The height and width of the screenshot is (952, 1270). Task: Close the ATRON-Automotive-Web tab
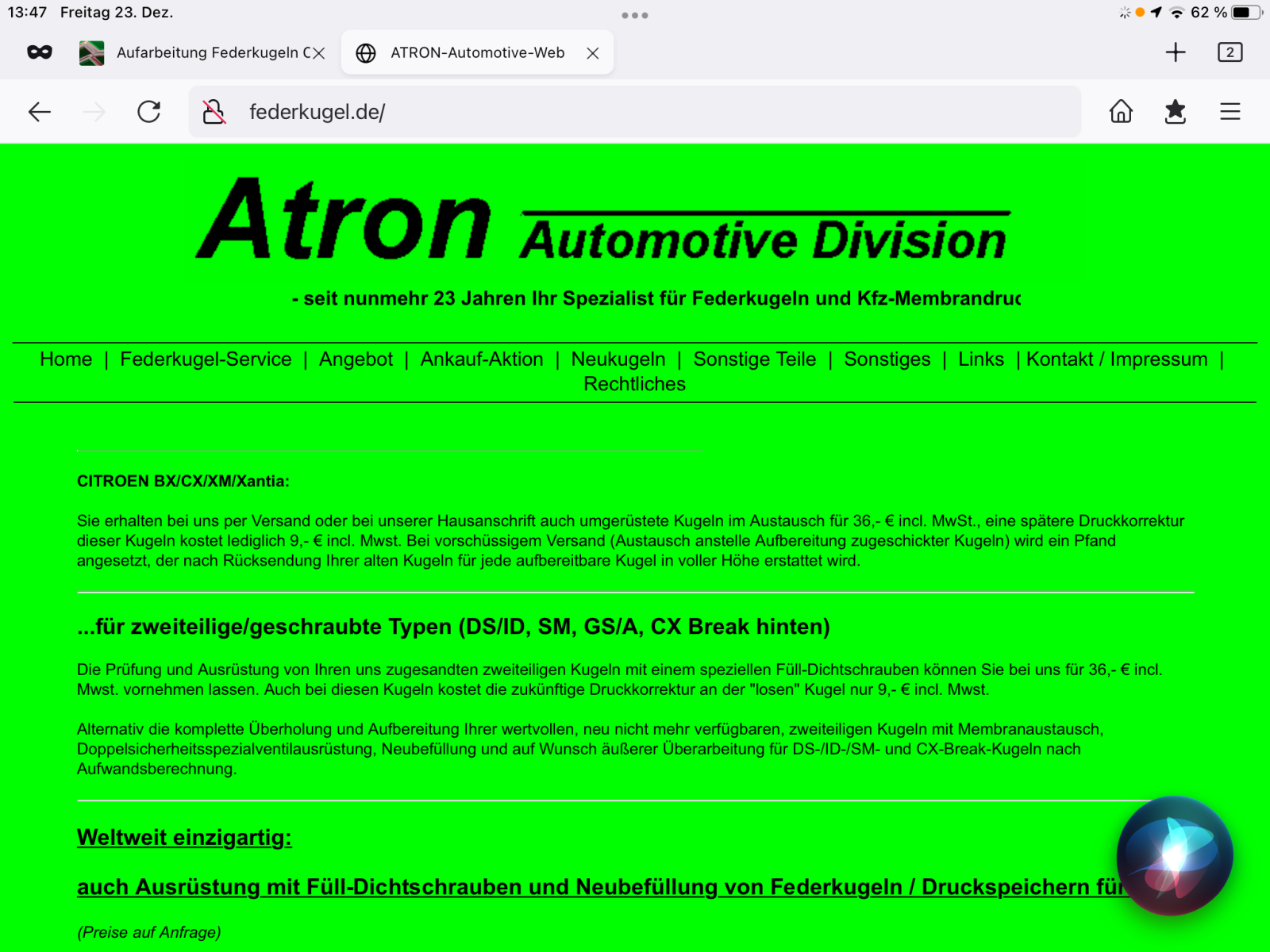pyautogui.click(x=593, y=53)
